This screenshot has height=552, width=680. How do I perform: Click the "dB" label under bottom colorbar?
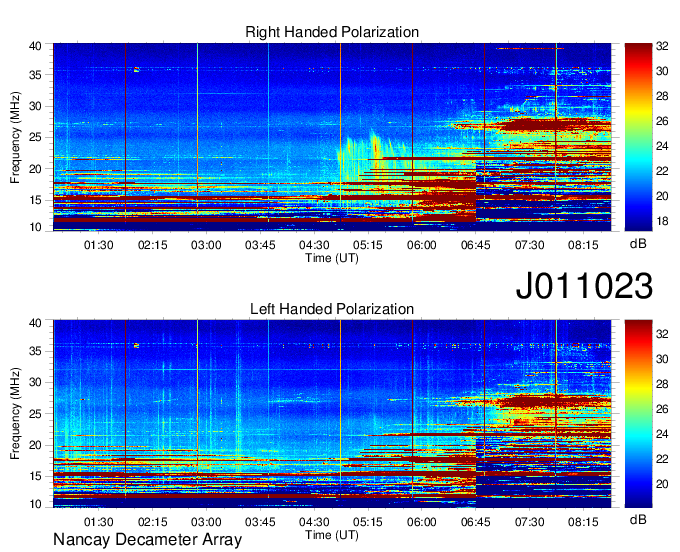pyautogui.click(x=638, y=519)
